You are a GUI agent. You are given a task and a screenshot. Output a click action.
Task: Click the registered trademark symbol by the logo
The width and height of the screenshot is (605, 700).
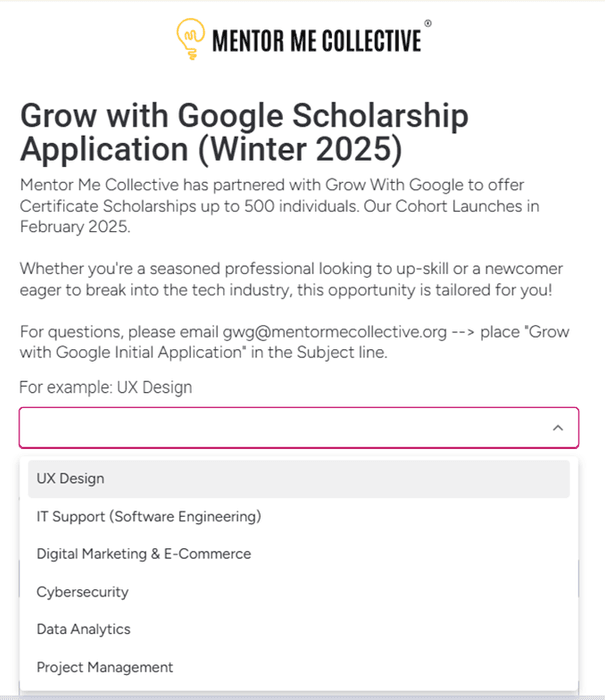tap(428, 23)
